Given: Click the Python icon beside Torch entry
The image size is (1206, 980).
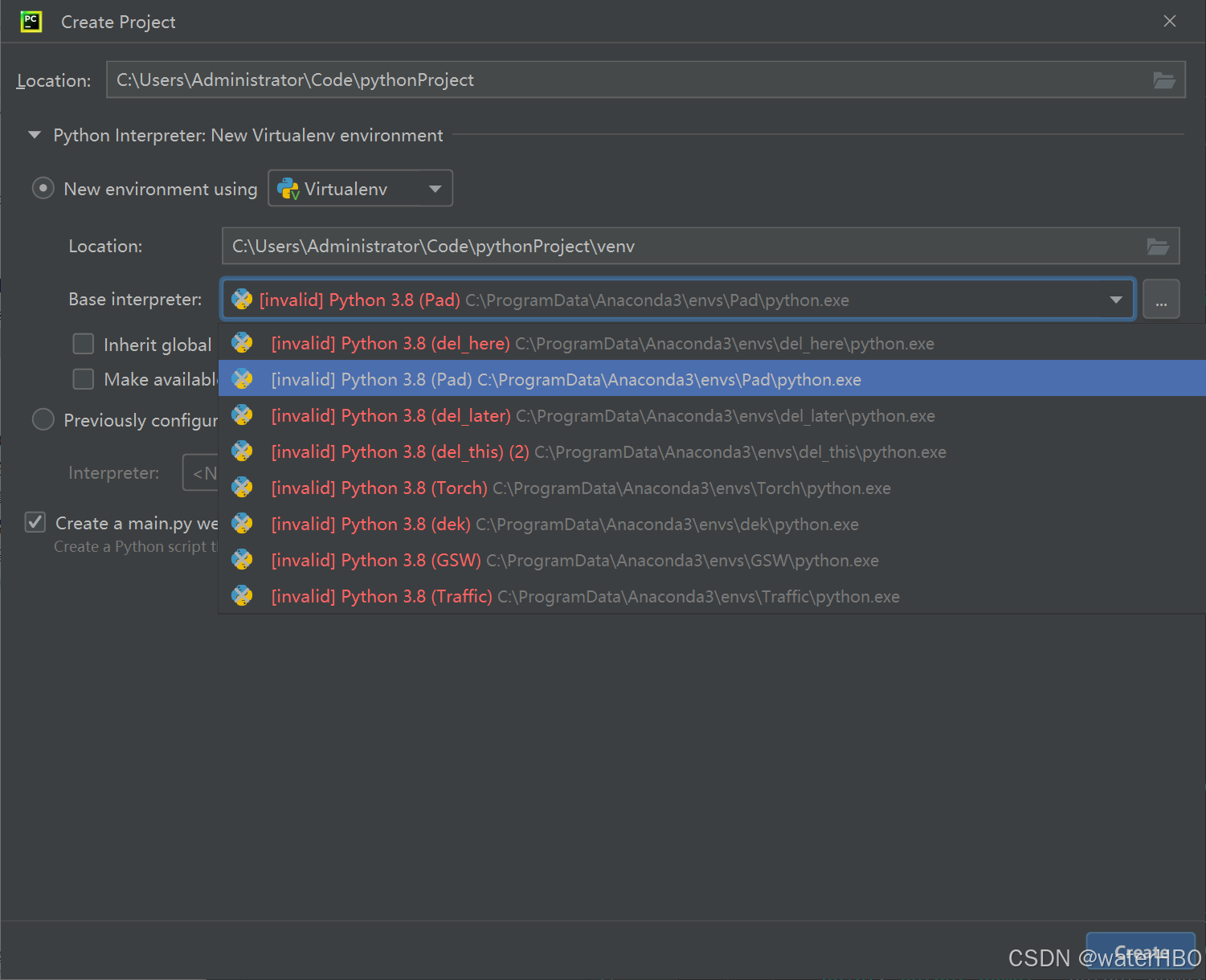Looking at the screenshot, I should point(242,488).
